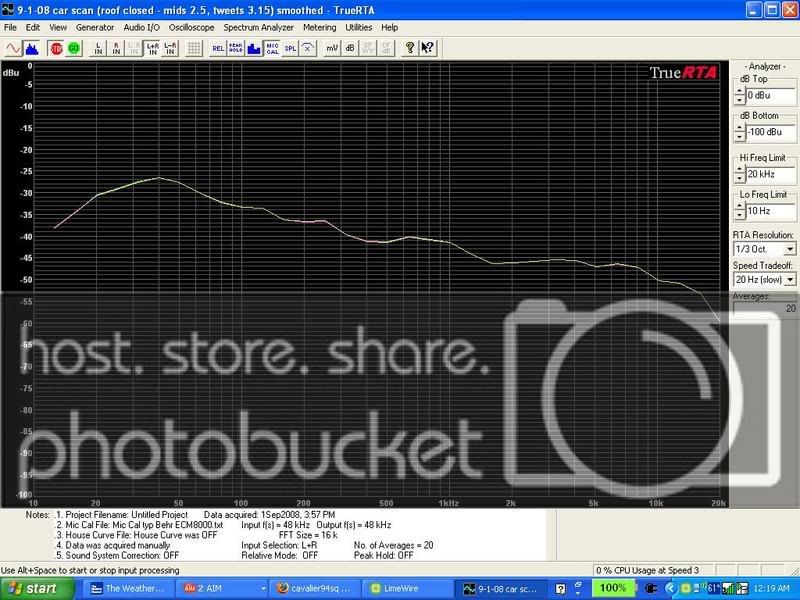This screenshot has height=600, width=800.
Task: Lower Hi Freq Limit with down arrow
Action: click(x=740, y=179)
